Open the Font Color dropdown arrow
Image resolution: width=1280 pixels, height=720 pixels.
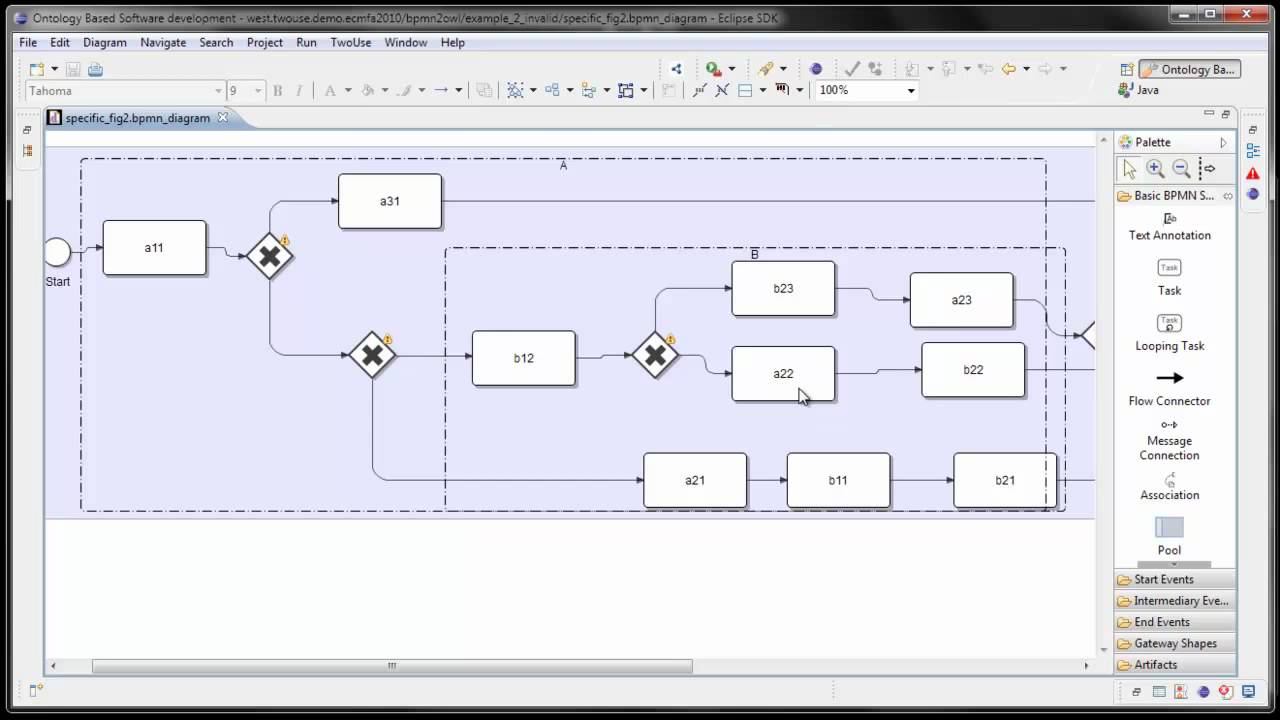(348, 91)
